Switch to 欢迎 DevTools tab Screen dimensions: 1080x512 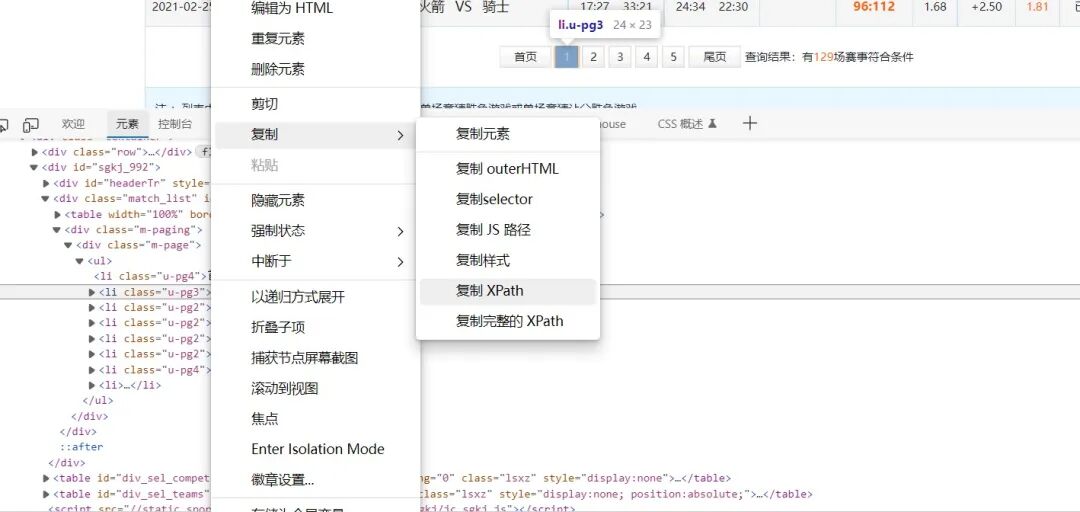coord(73,124)
